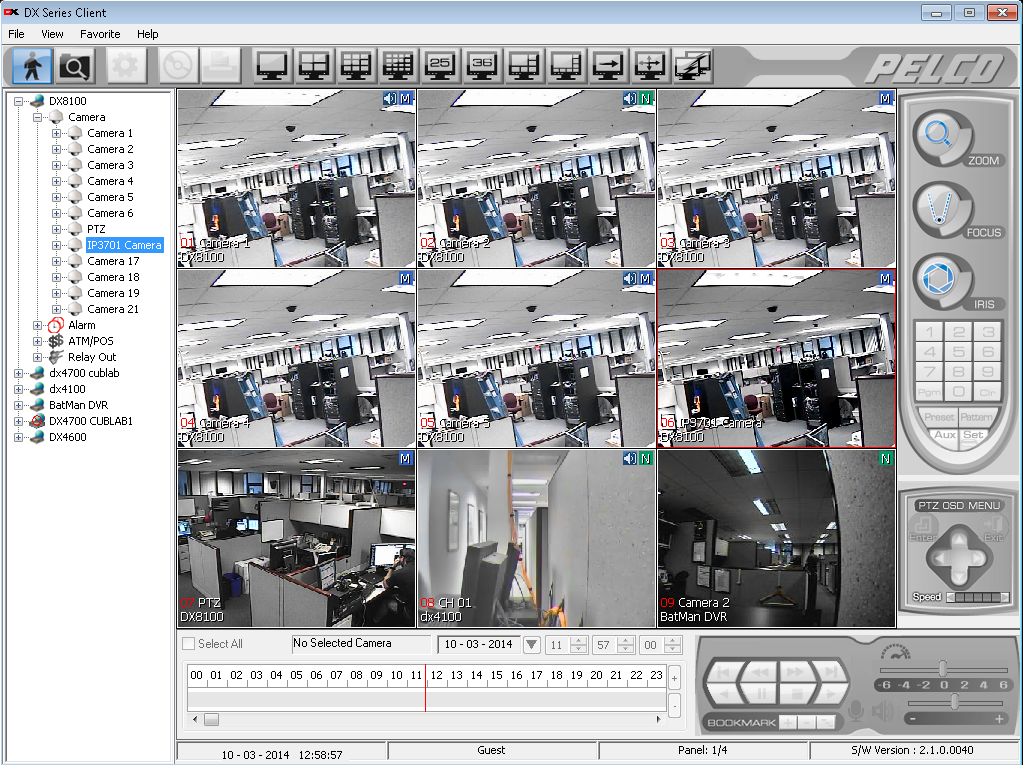Click the Aux button on PTZ panel
This screenshot has width=1023, height=765.
(x=945, y=434)
